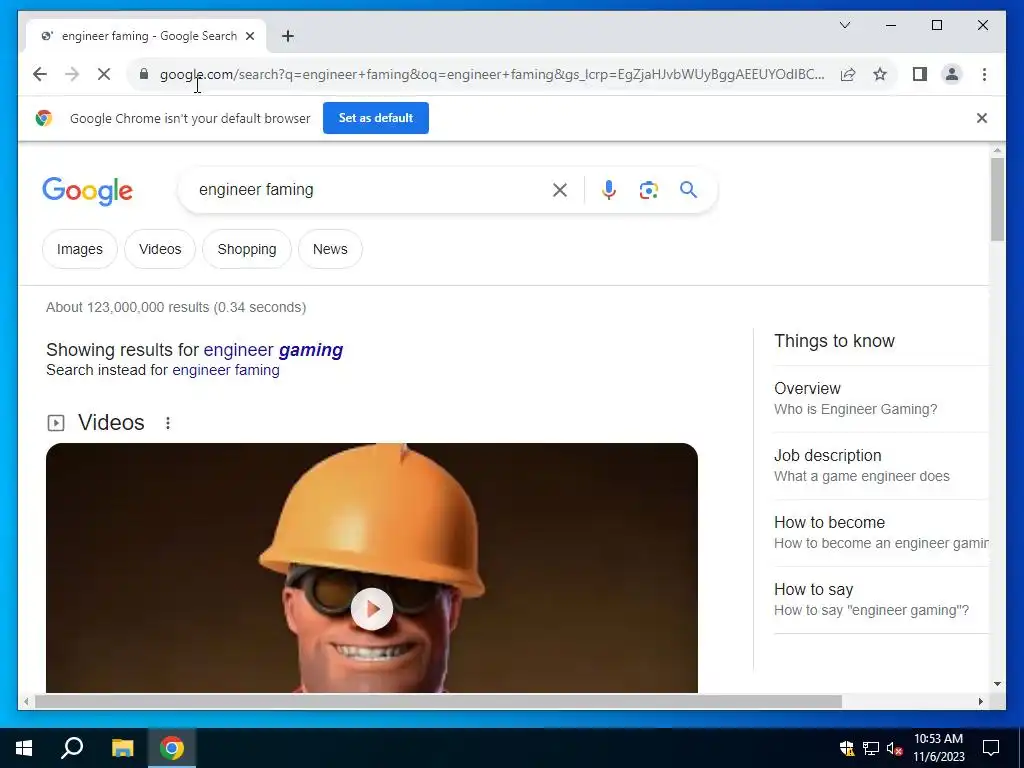The width and height of the screenshot is (1024, 768).
Task: Open Windows taskbar search
Action: [x=72, y=748]
